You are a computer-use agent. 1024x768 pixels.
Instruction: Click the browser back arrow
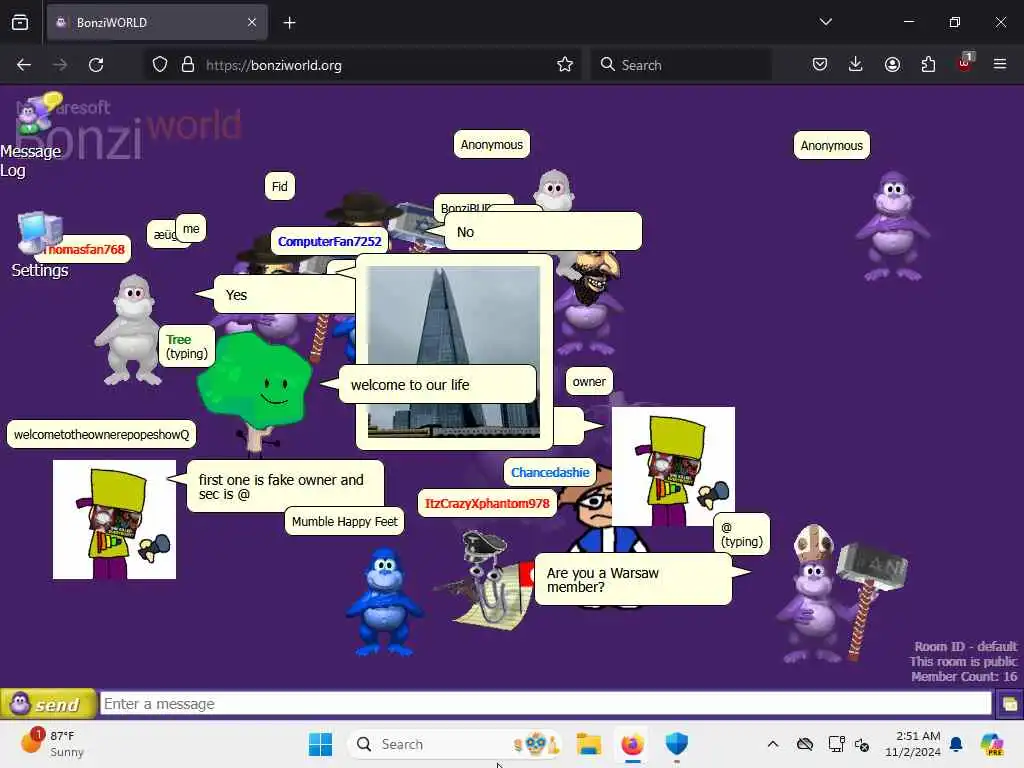click(x=24, y=65)
